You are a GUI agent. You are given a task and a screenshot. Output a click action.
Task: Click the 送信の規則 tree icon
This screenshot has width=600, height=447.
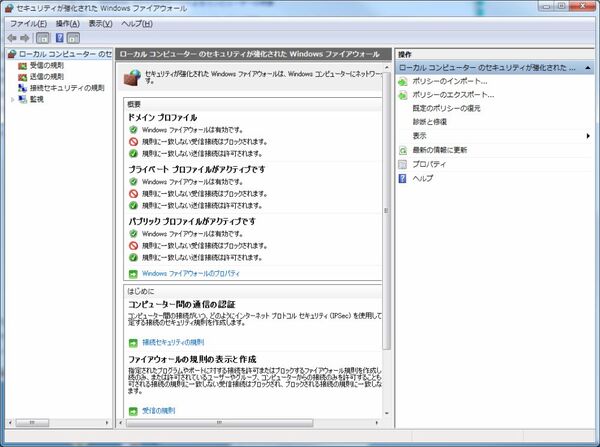click(x=23, y=77)
